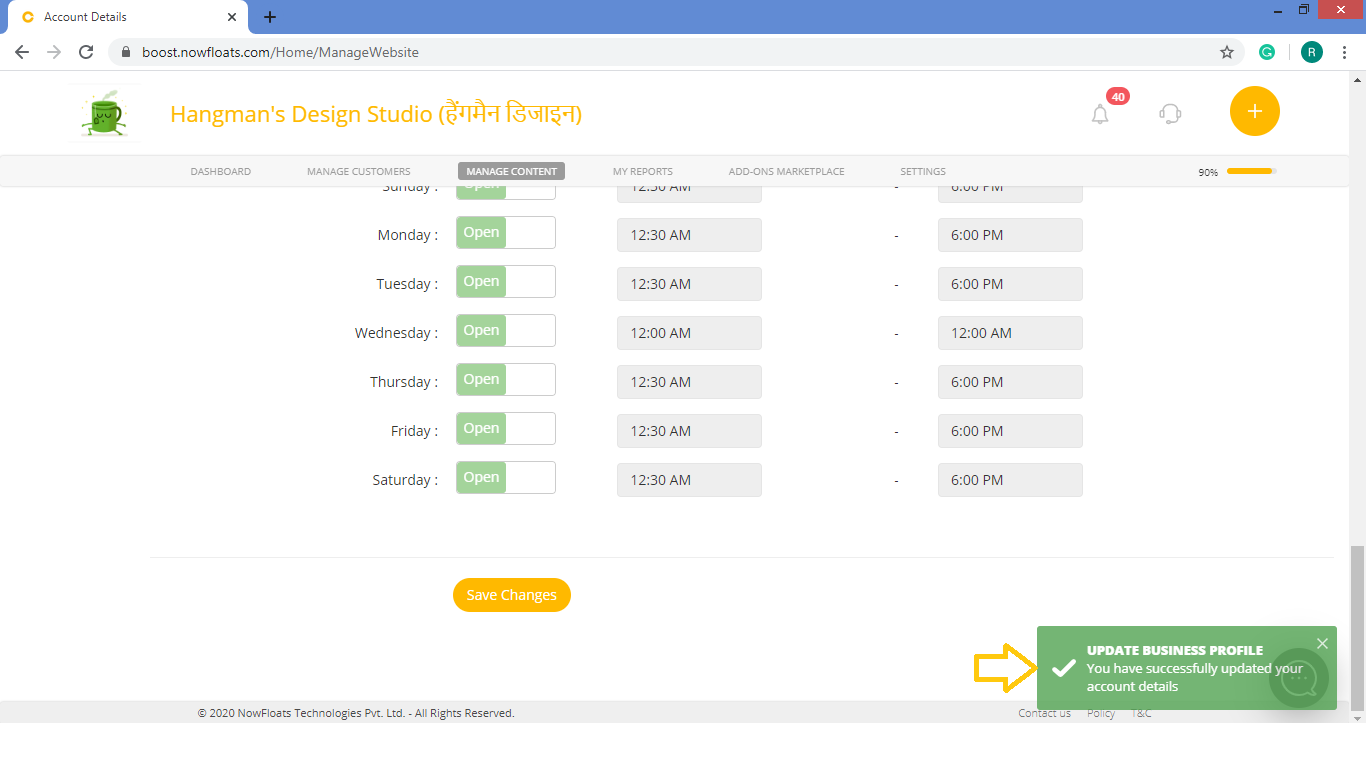1366x768 pixels.
Task: Click Save Changes button
Action: 512,595
